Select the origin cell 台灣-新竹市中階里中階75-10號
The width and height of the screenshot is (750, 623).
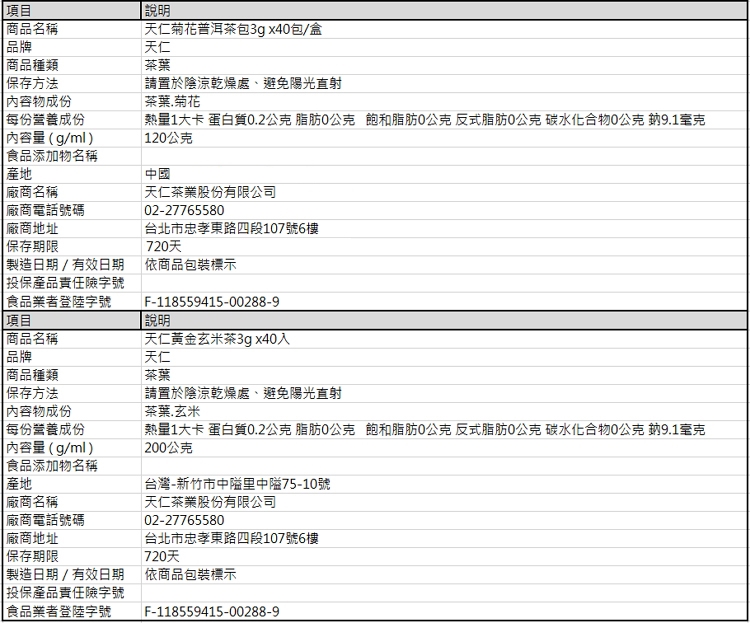pyautogui.click(x=237, y=484)
